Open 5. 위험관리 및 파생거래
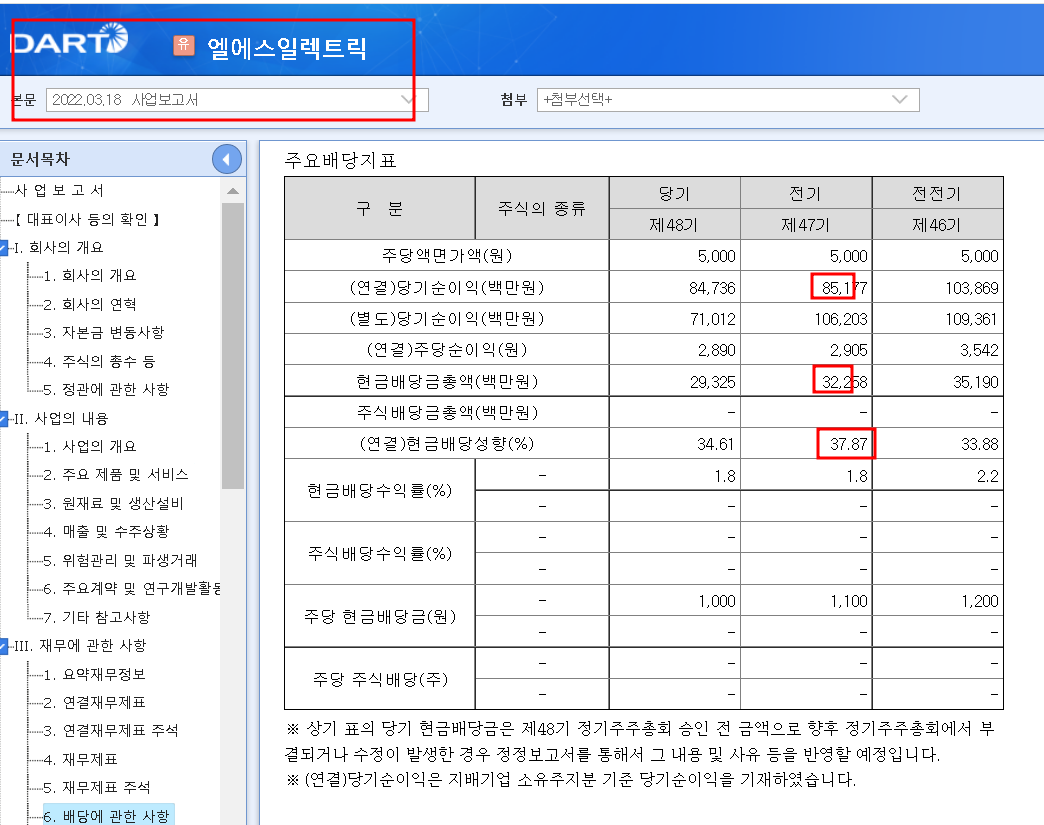Screen dimensions: 1044x825 (x=121, y=561)
